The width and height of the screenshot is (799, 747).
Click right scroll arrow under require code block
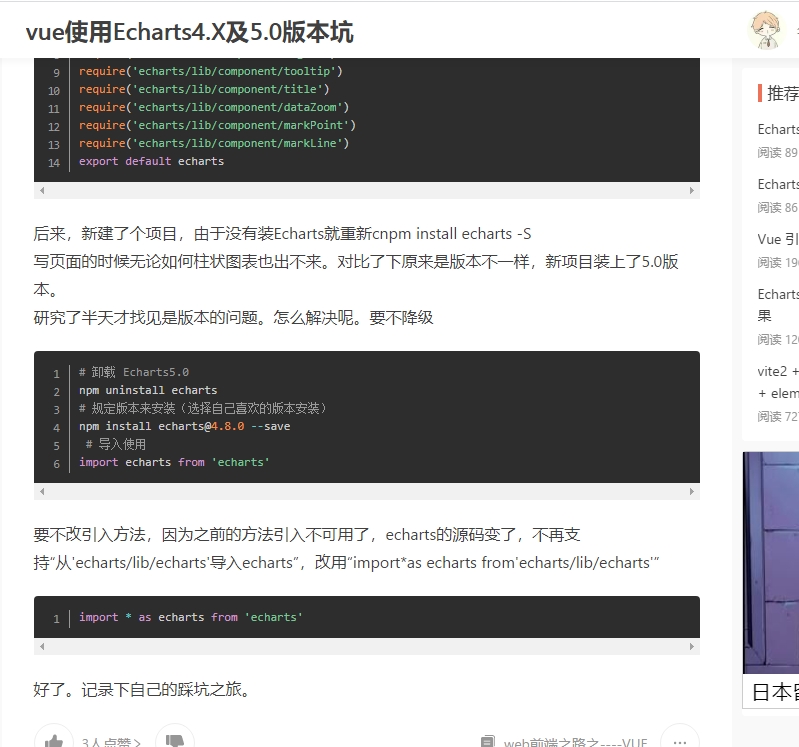(691, 191)
